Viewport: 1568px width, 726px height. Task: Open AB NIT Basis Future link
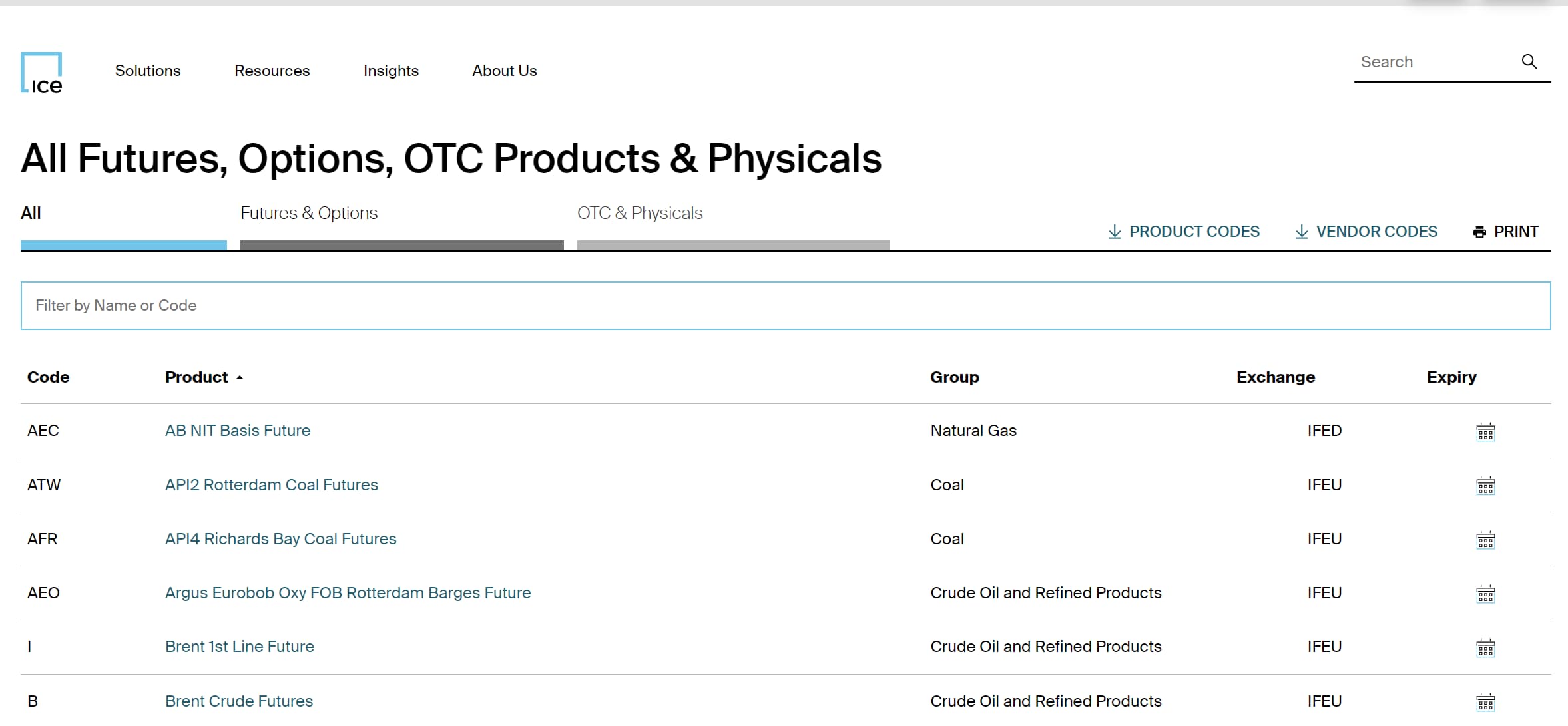pyautogui.click(x=238, y=431)
